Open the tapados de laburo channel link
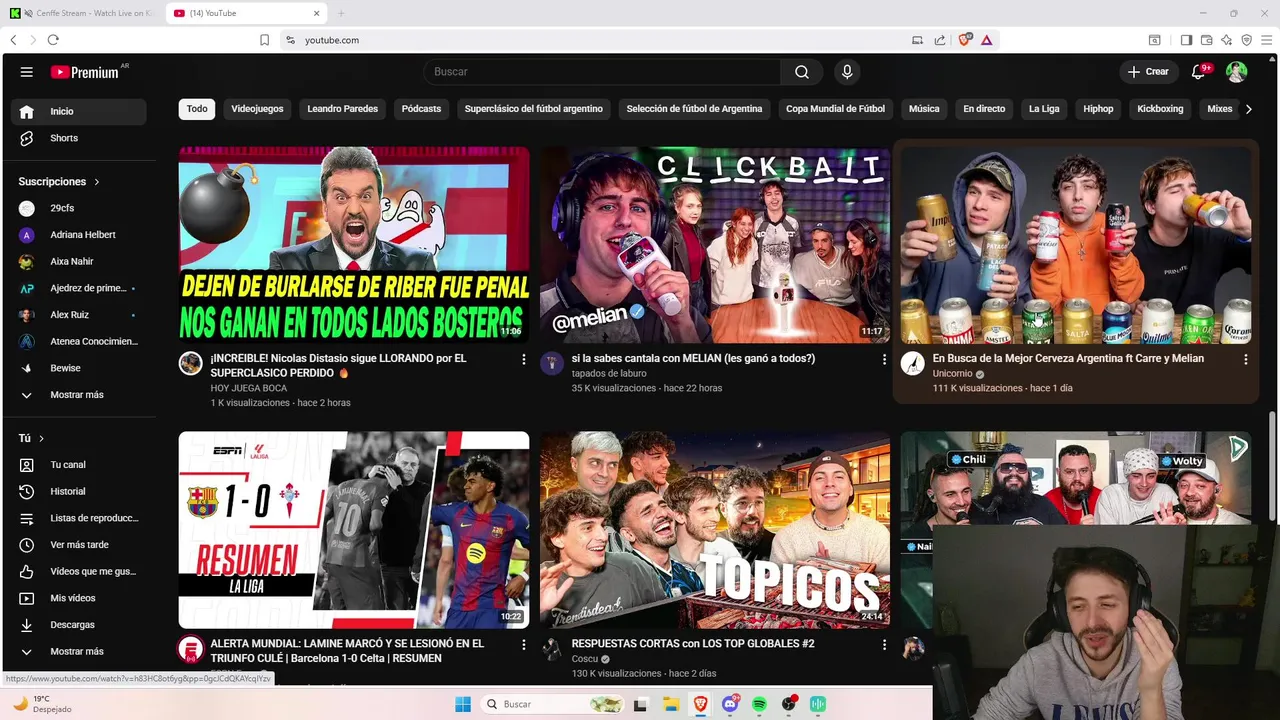1280x720 pixels. [609, 373]
